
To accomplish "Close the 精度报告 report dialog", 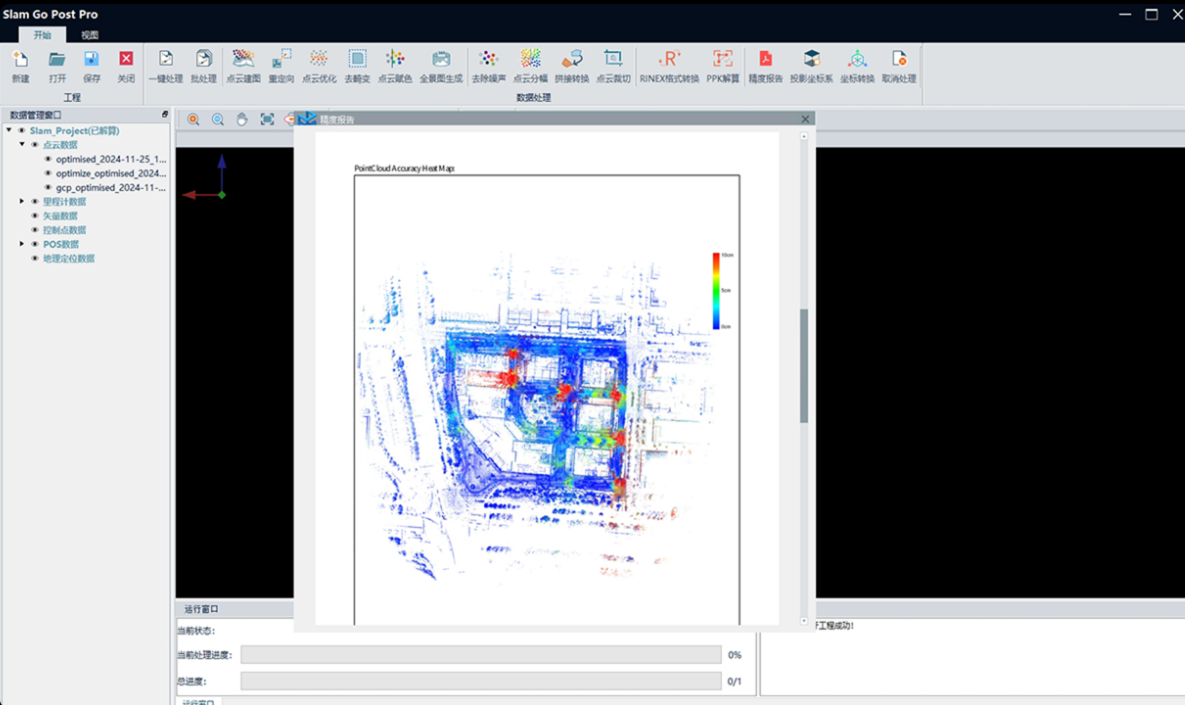I will tap(805, 119).
